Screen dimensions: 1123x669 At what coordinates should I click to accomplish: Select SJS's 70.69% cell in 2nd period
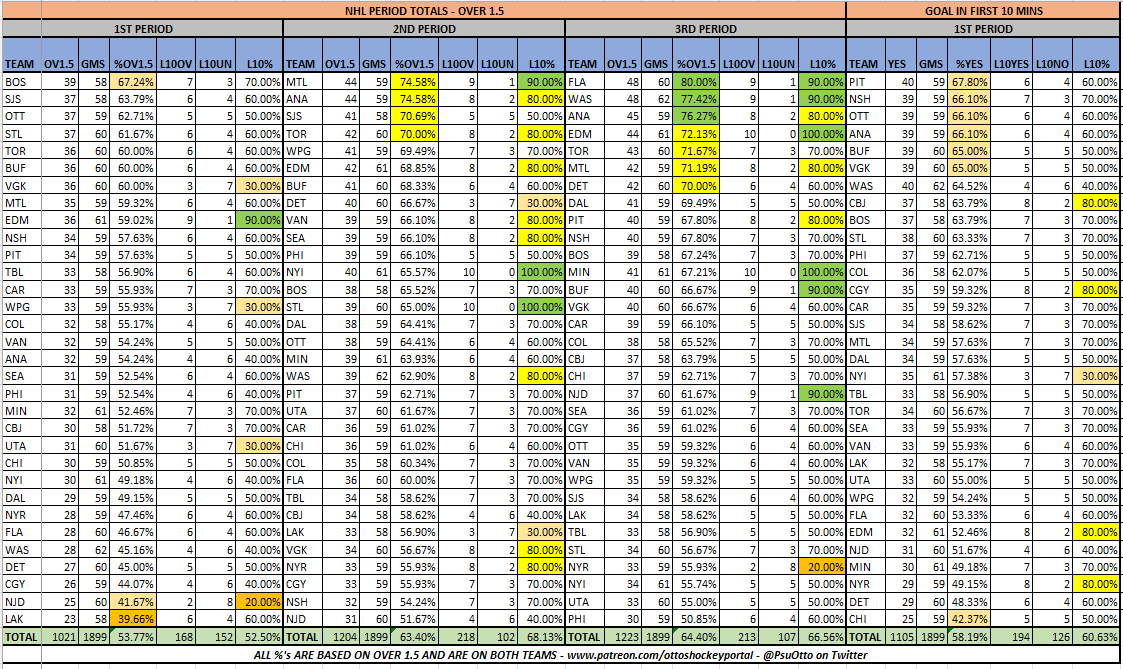414,116
